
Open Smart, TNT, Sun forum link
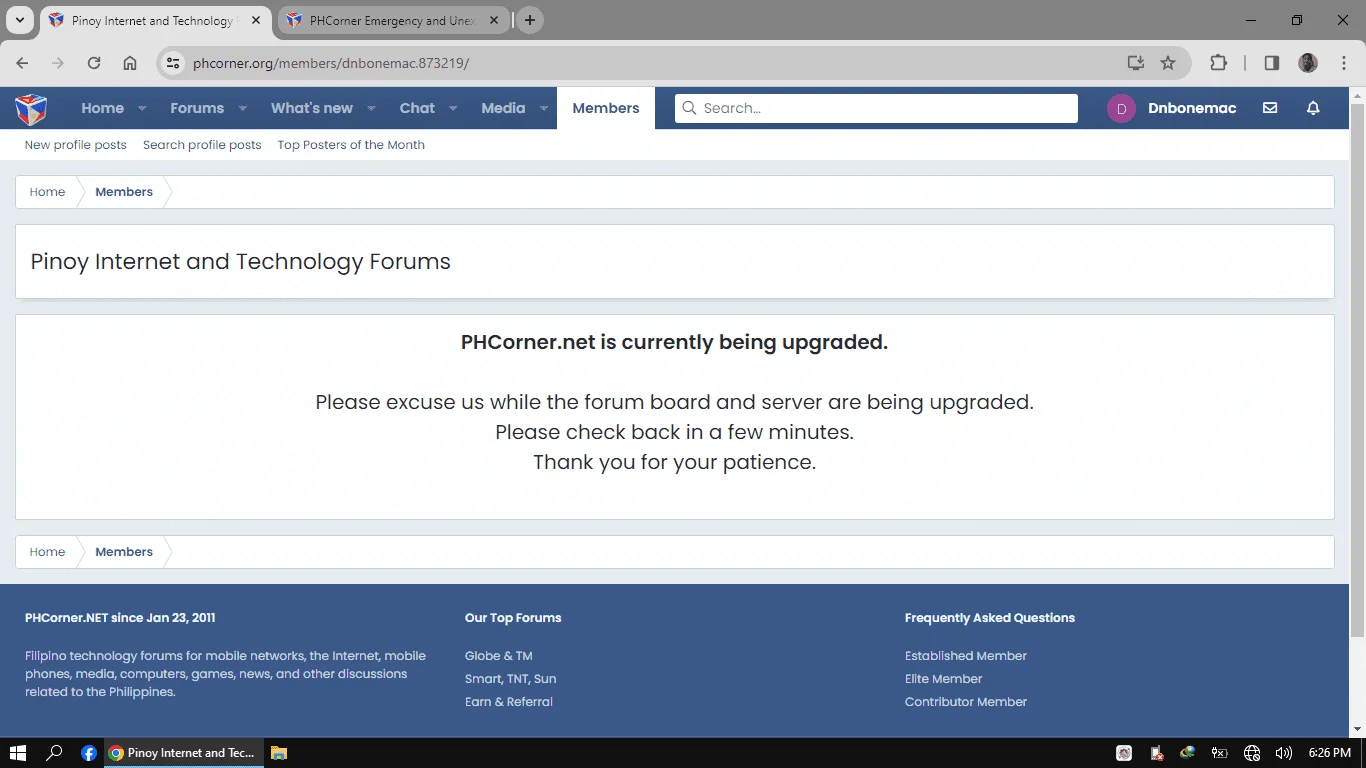pyautogui.click(x=510, y=679)
